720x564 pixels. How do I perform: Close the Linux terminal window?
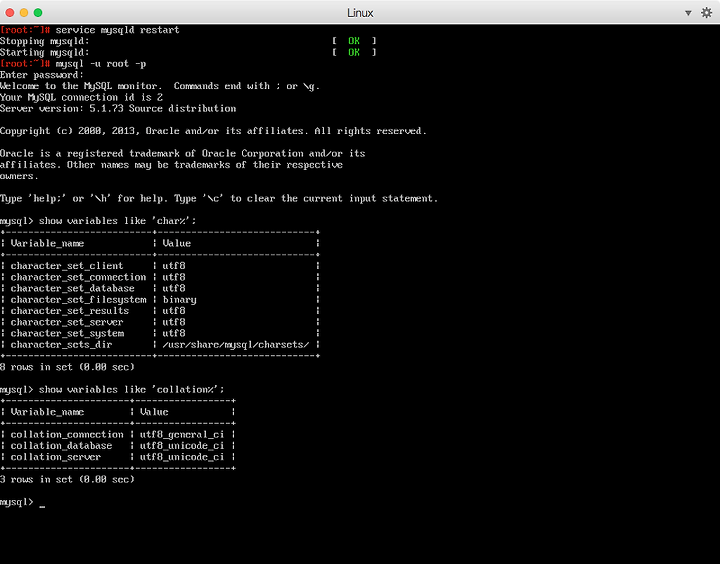[10, 12]
